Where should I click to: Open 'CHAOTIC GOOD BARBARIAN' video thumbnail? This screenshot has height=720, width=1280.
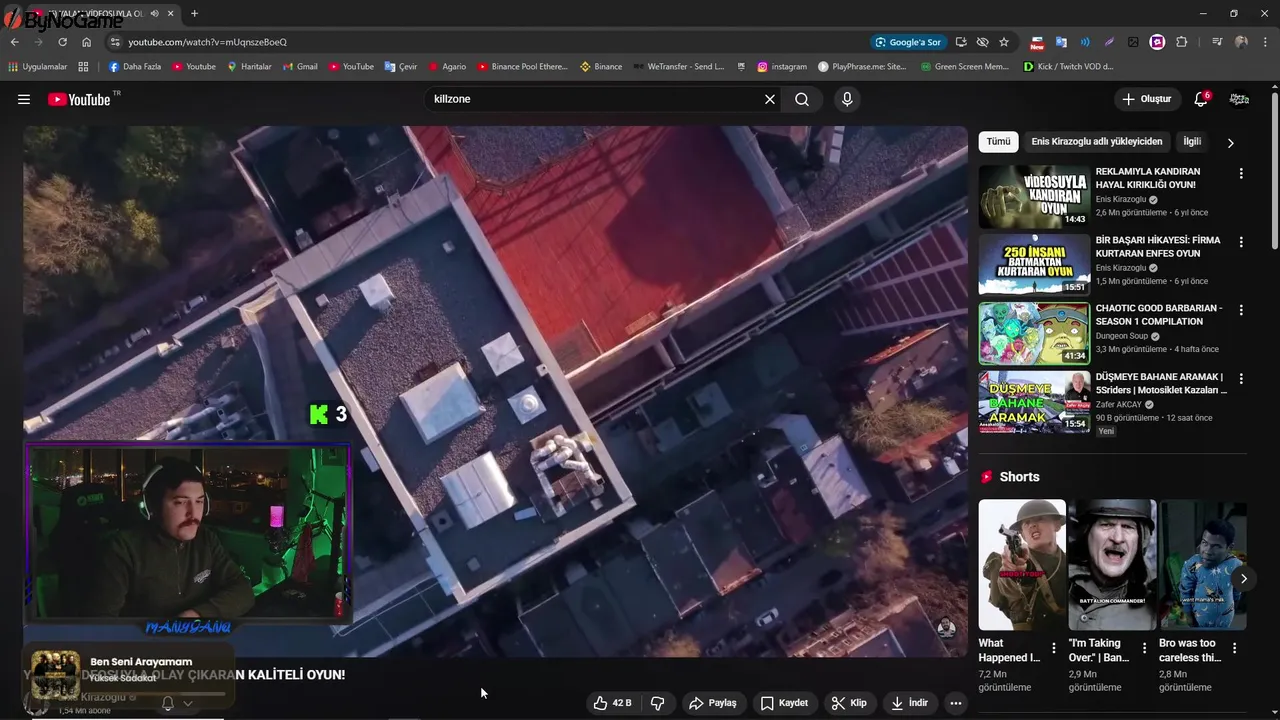[x=1034, y=333]
